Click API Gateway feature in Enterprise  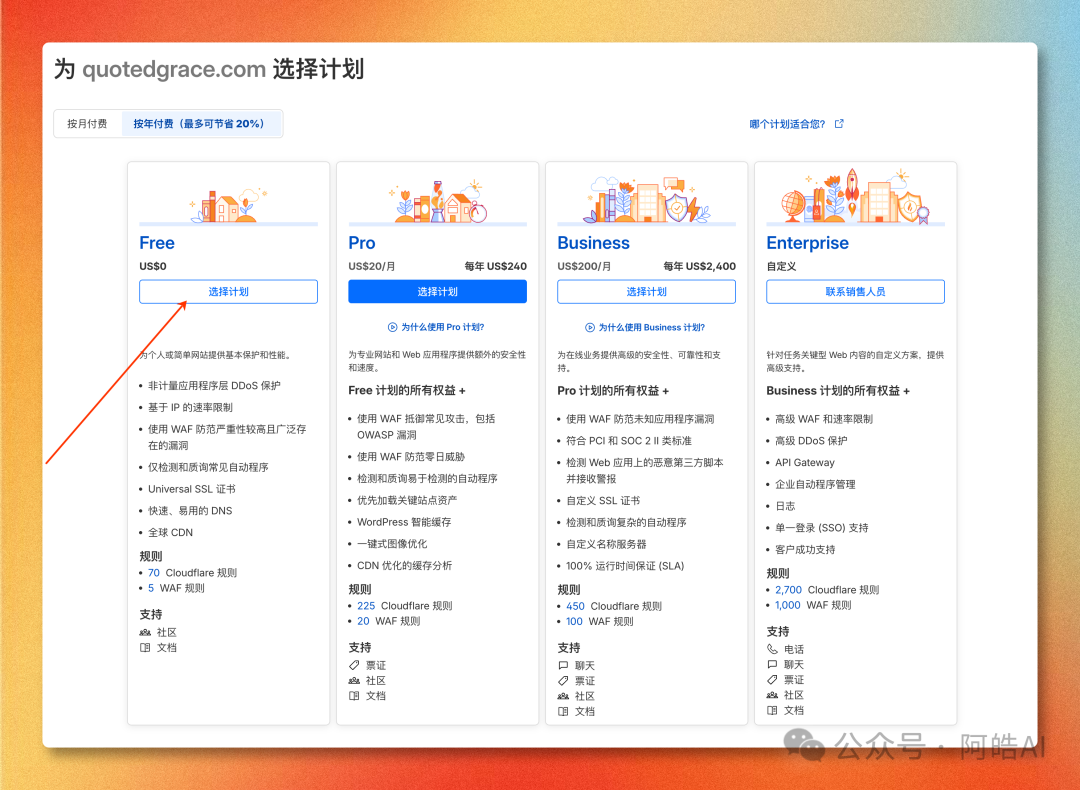click(x=804, y=463)
